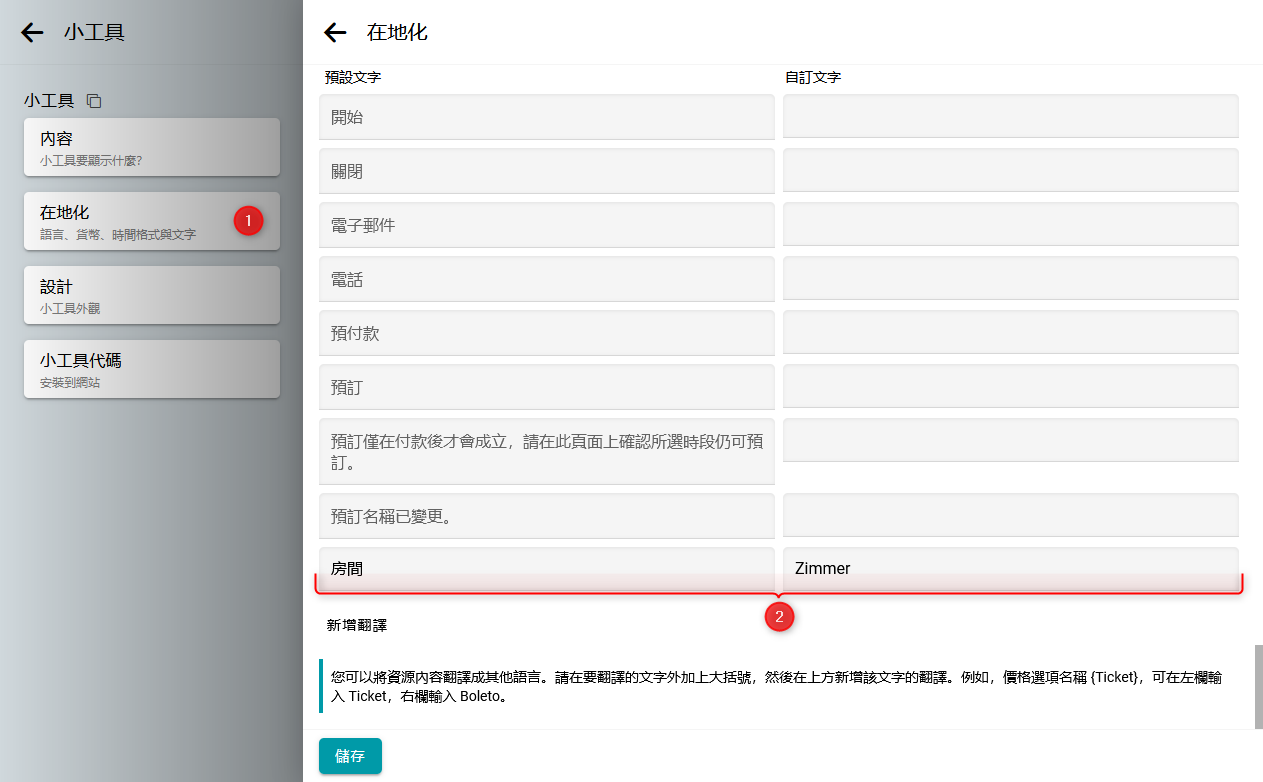Click copy icon next to 小工具 label
Viewport: 1263px width, 782px height.
[x=94, y=101]
